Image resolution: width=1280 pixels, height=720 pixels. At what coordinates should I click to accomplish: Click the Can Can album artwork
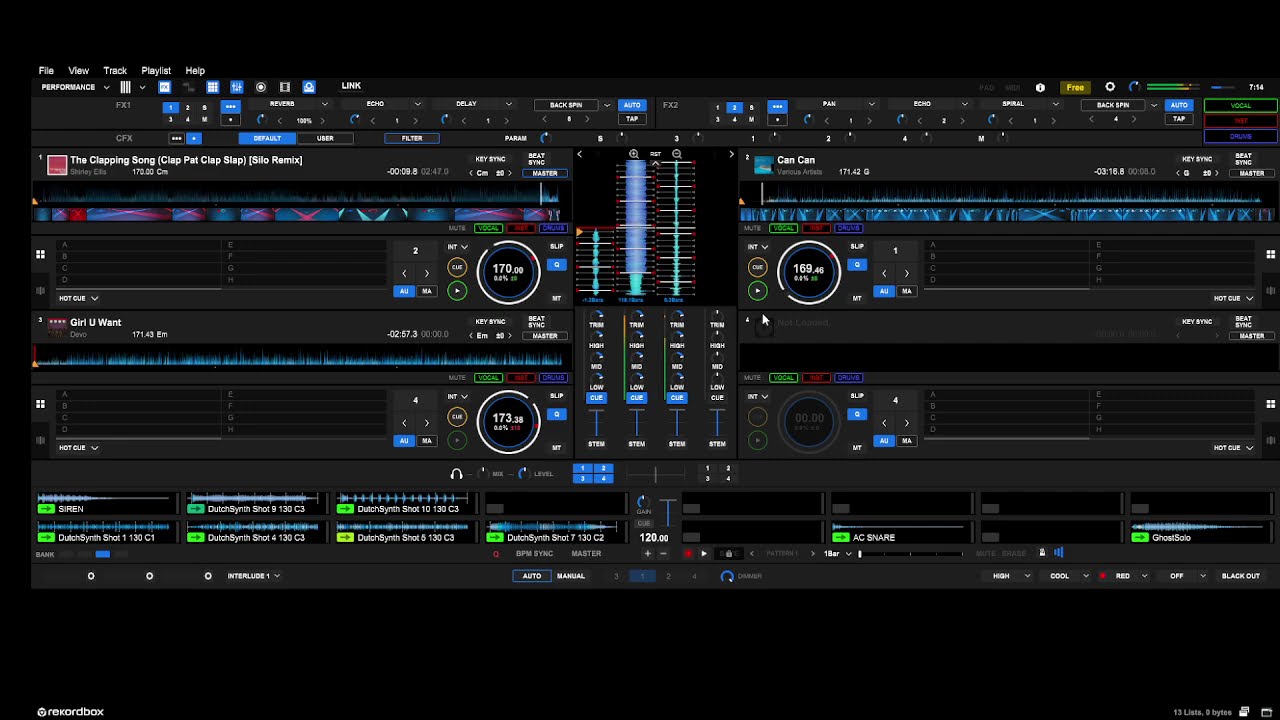pos(764,165)
